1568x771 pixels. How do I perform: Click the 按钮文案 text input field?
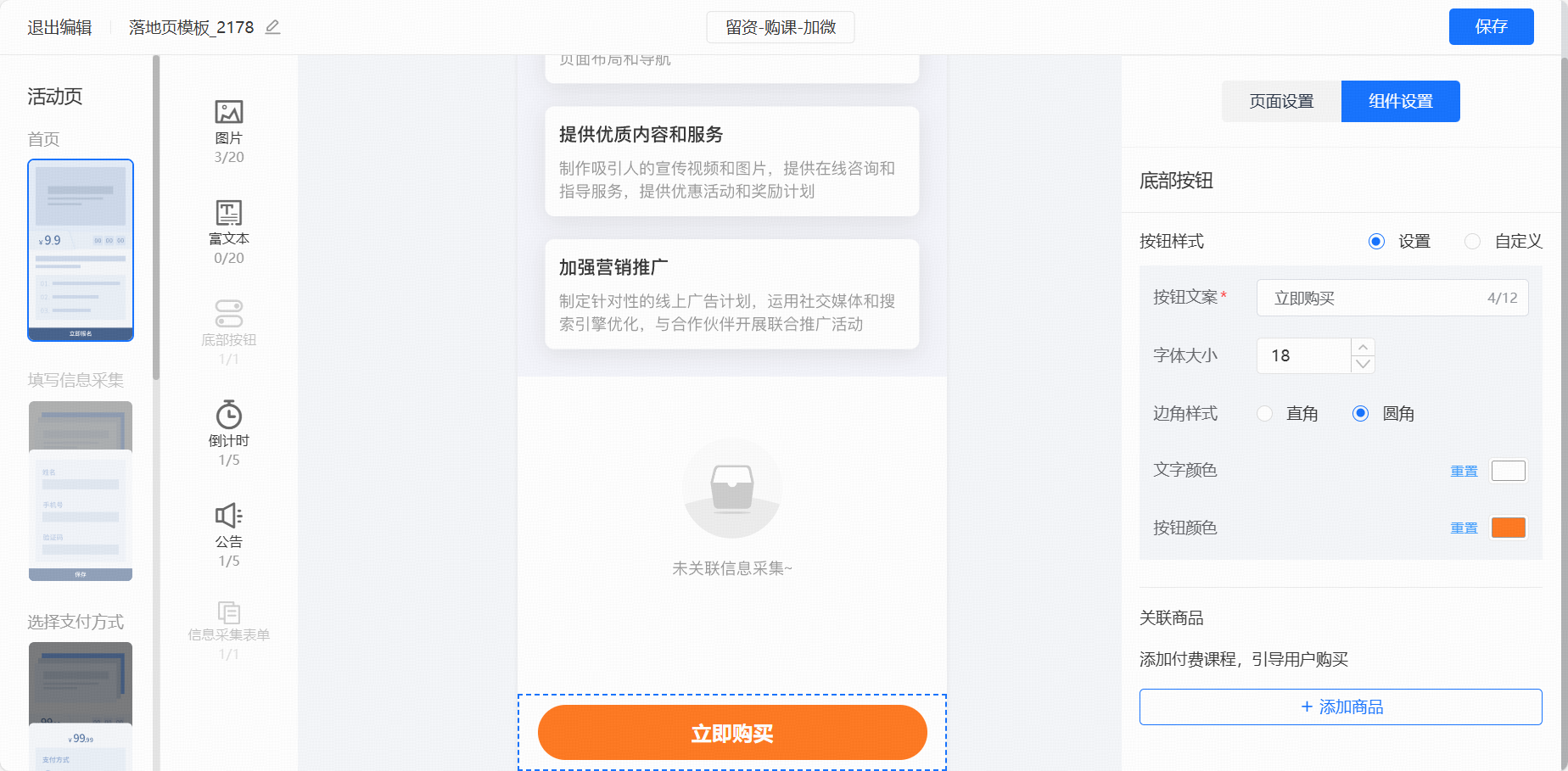tap(1392, 298)
